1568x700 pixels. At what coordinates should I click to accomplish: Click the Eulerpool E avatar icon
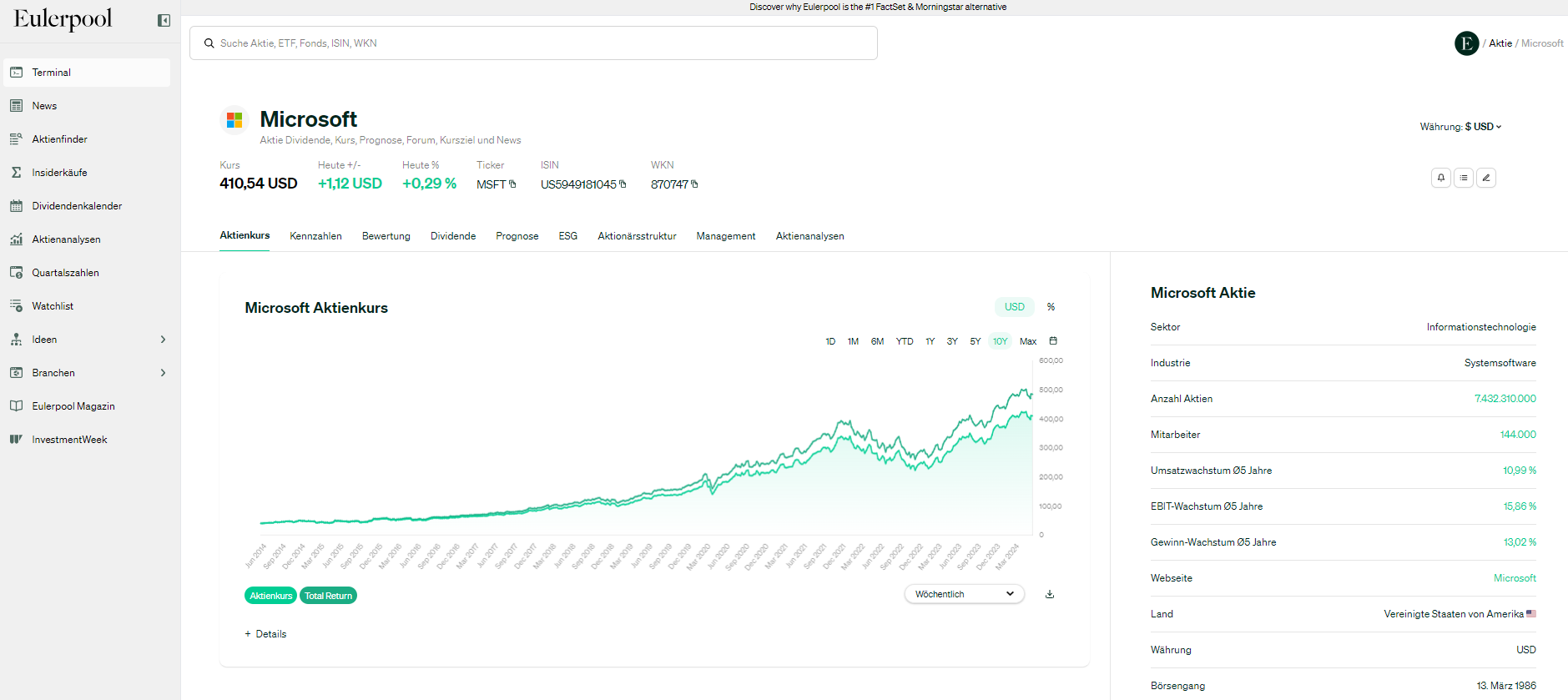1466,43
